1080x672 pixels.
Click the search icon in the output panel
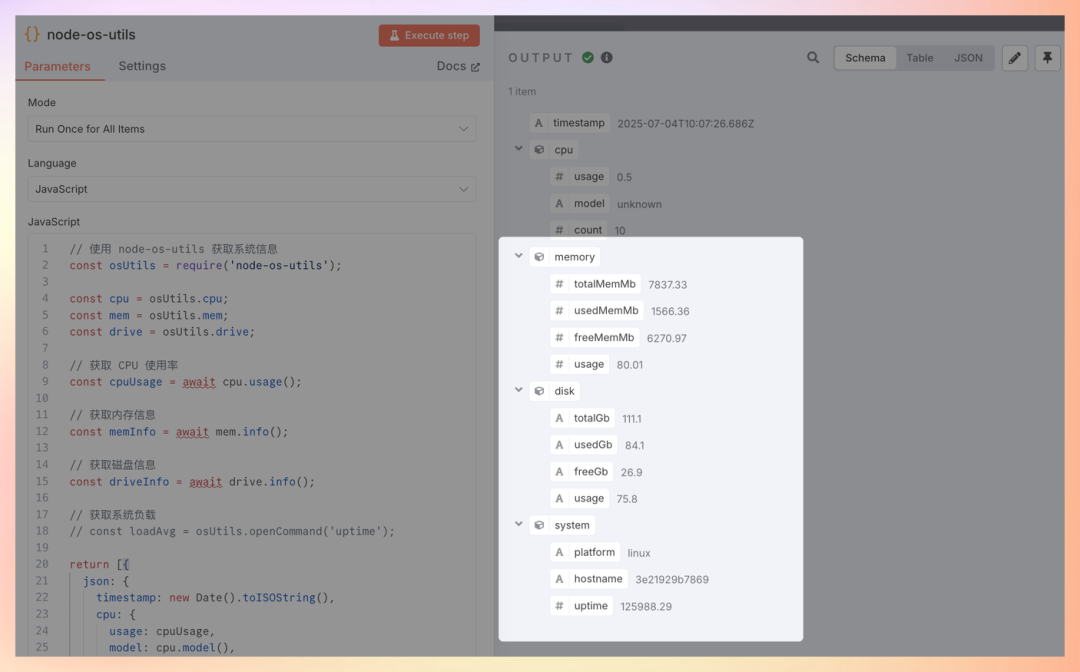click(813, 58)
